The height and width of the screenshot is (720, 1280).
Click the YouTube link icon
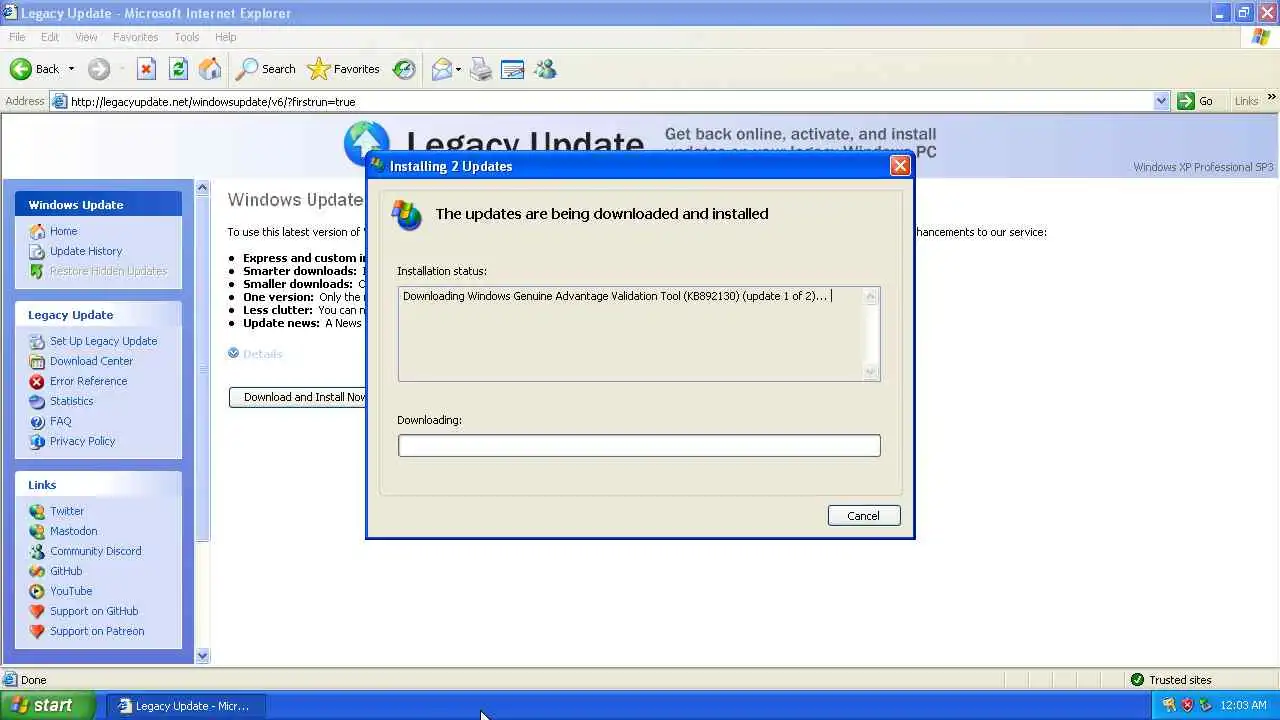(x=37, y=591)
